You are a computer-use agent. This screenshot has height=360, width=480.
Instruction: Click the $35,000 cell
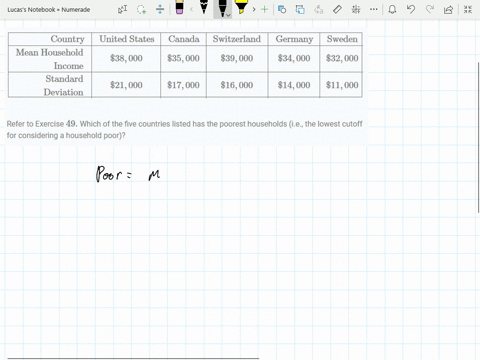[183, 58]
